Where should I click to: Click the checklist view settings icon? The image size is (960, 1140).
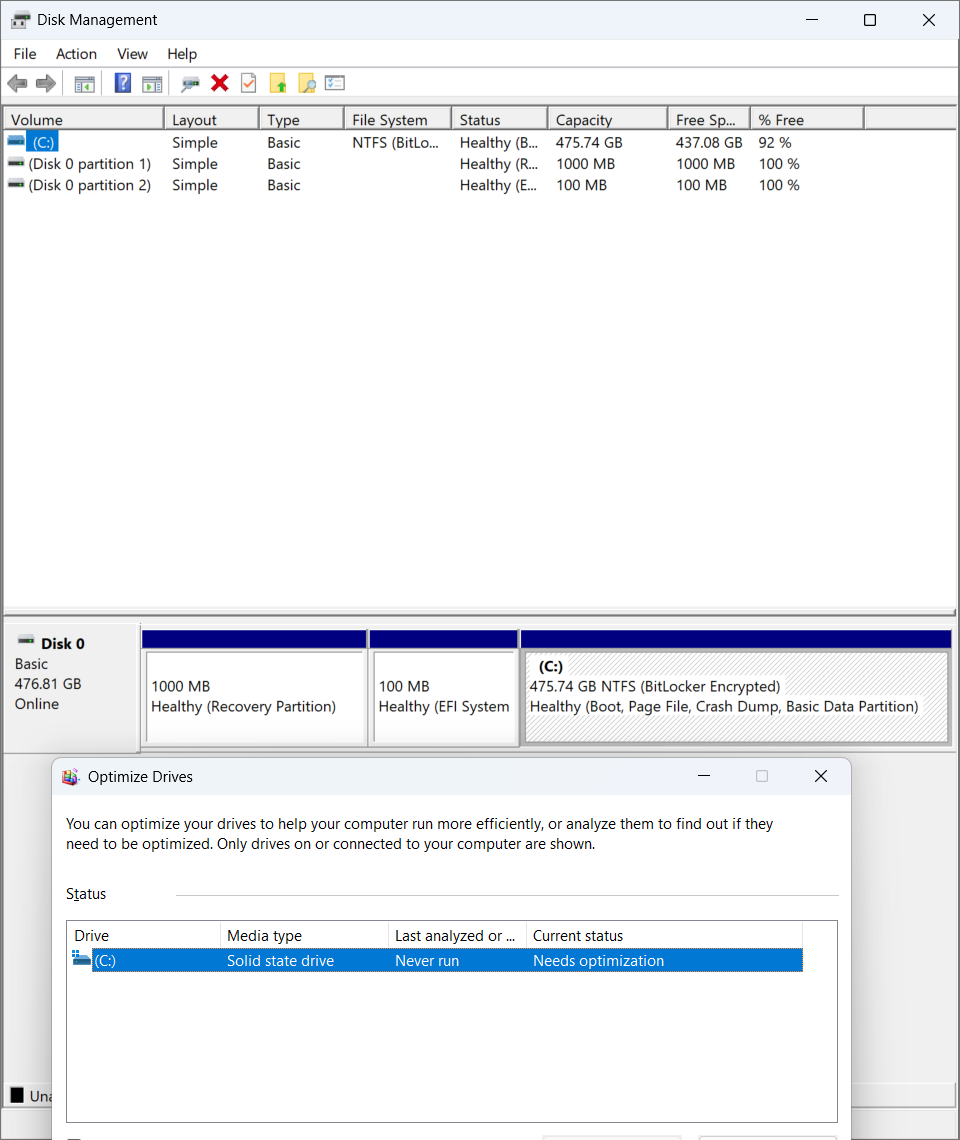tap(335, 83)
